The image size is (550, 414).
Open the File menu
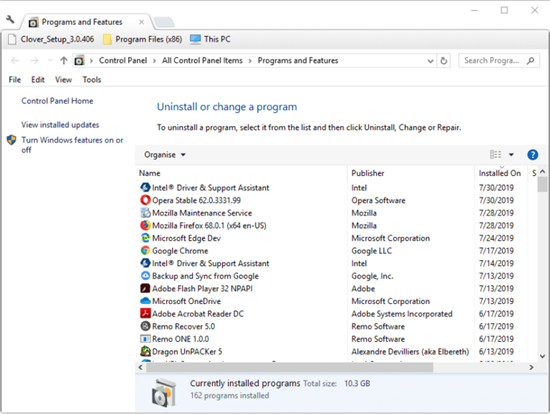tap(15, 80)
